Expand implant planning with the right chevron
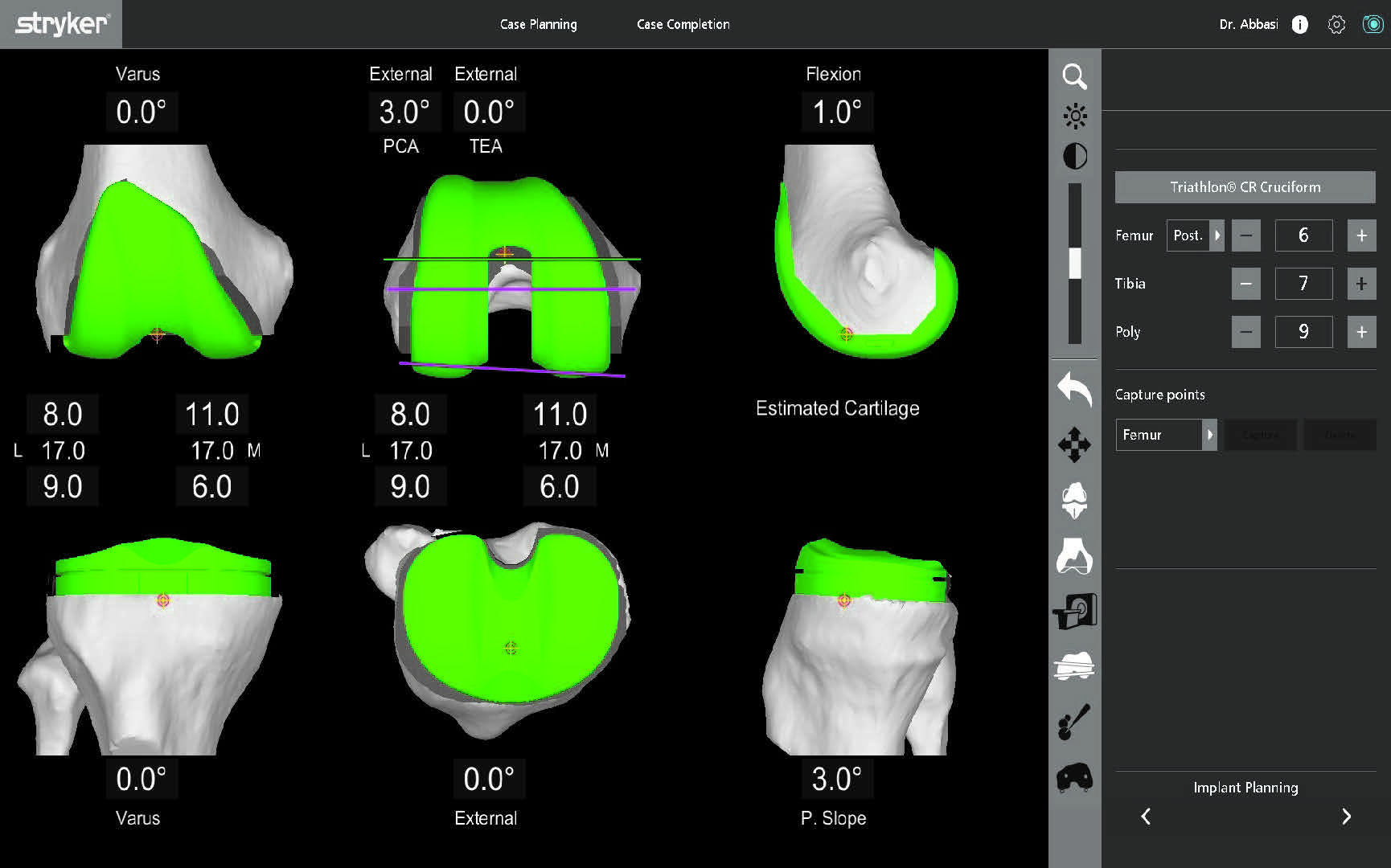Screen dimensions: 1391x868 click(x=1347, y=817)
